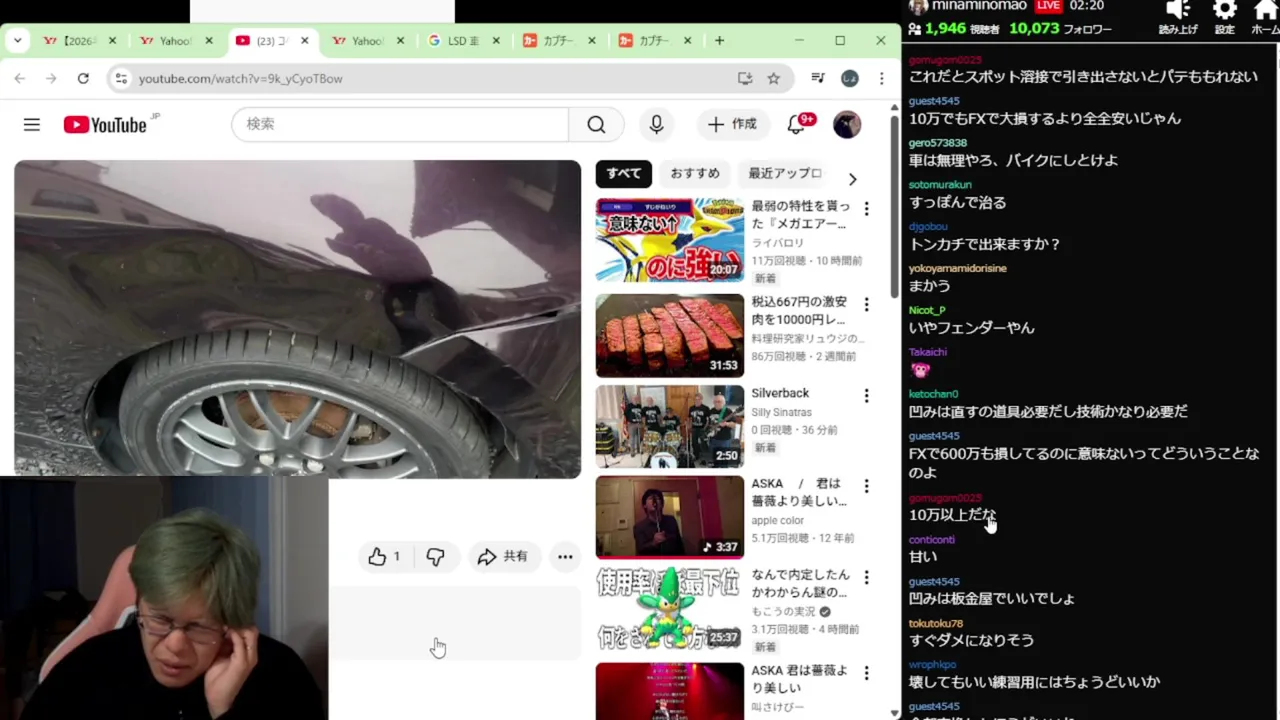Go to ホーム home in stream panel
Viewport: 1280px width, 720px height.
1265,17
